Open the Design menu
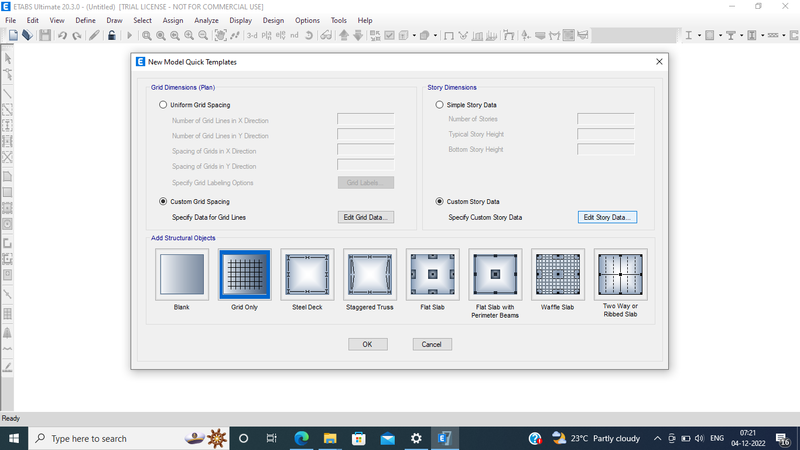800x450 pixels. coord(273,20)
